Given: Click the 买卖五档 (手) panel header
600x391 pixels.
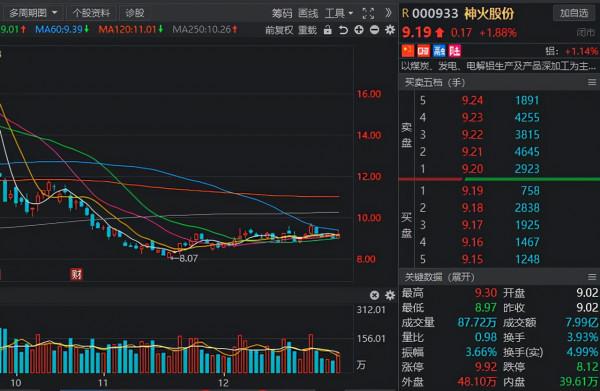Looking at the screenshot, I should point(435,82).
